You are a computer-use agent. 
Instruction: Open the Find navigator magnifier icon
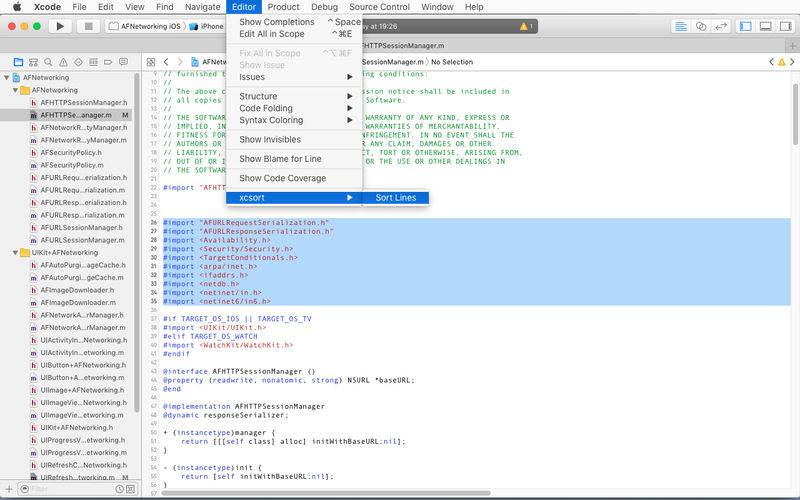(48, 62)
